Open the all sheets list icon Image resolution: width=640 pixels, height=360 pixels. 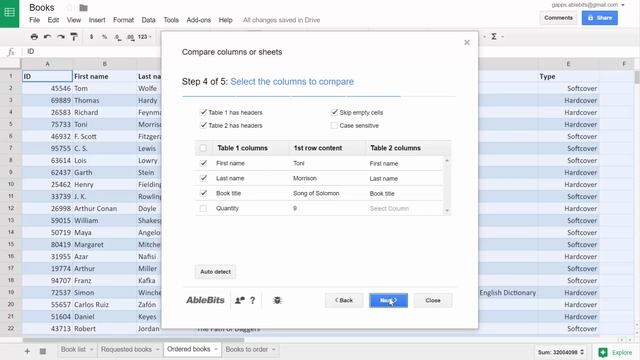click(x=42, y=351)
